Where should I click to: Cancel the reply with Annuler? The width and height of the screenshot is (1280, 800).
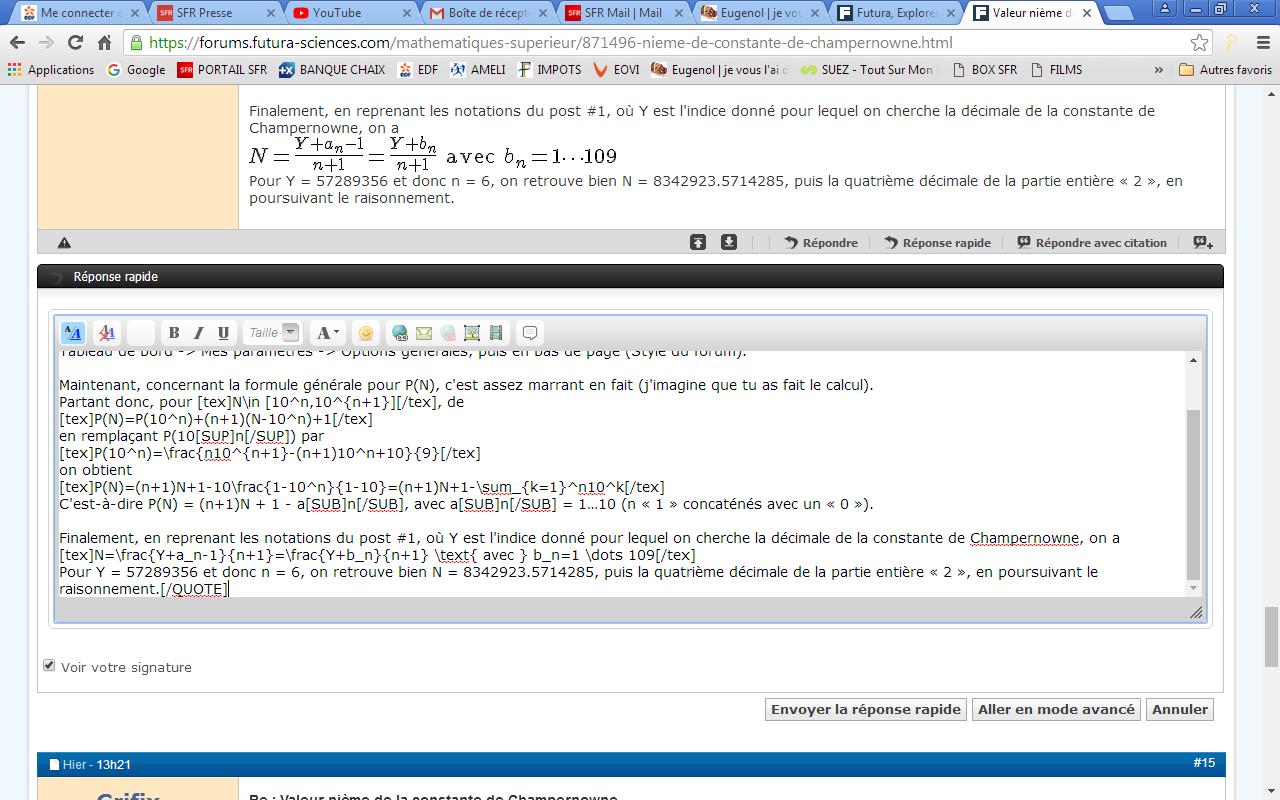pyautogui.click(x=1180, y=709)
